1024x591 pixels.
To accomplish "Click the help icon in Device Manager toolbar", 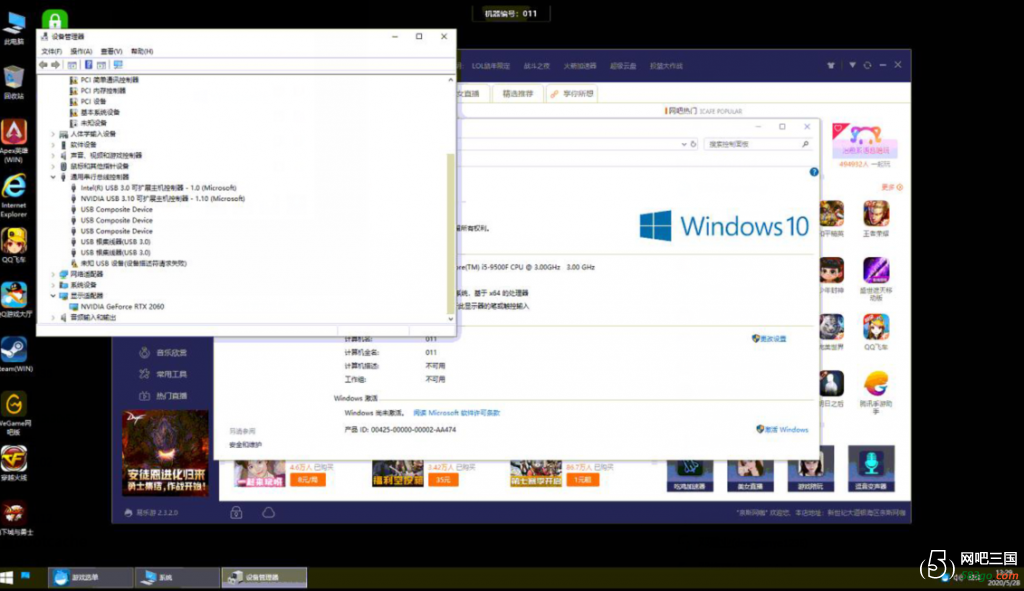I will click(88, 64).
